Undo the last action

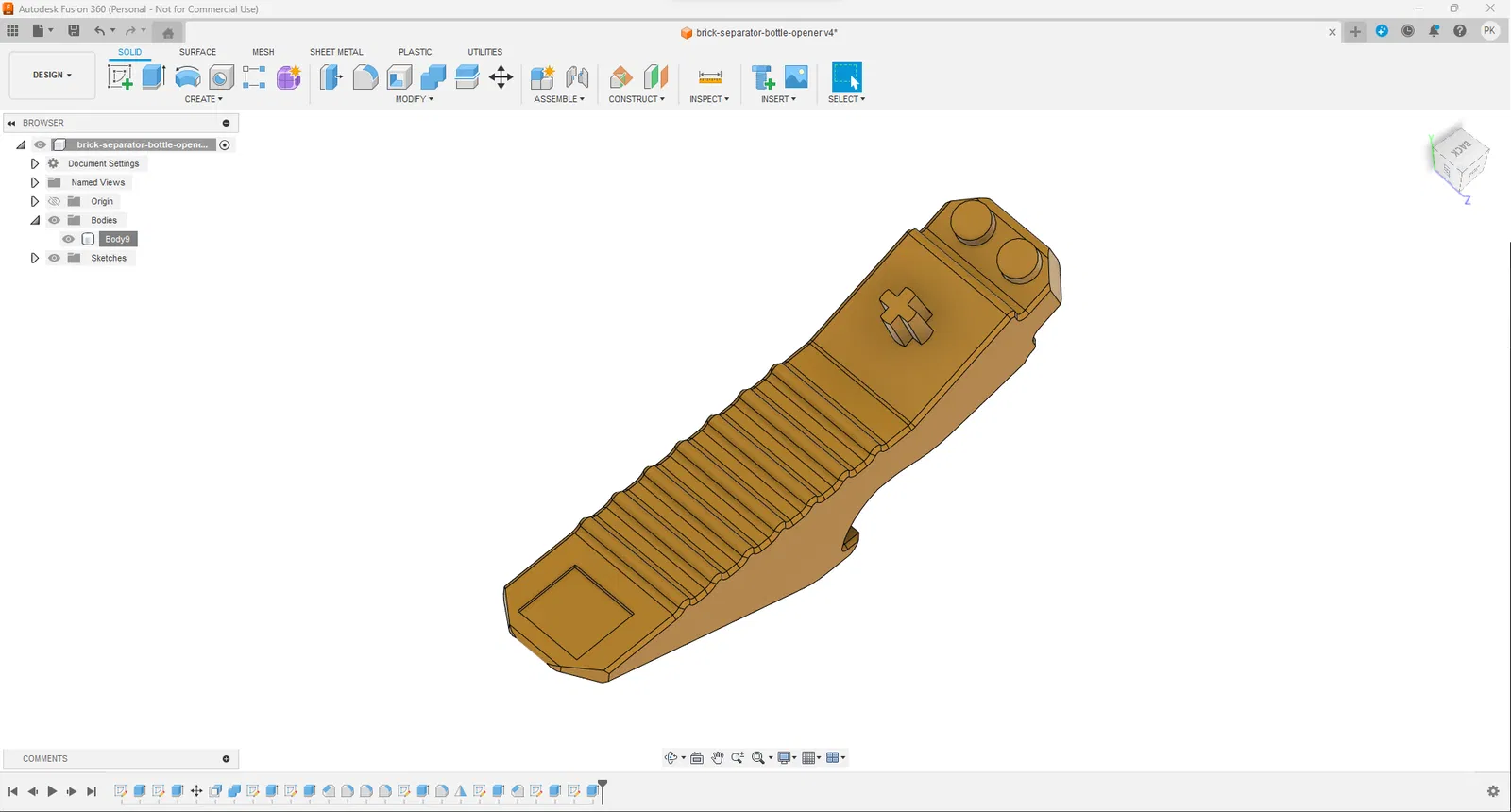[99, 31]
